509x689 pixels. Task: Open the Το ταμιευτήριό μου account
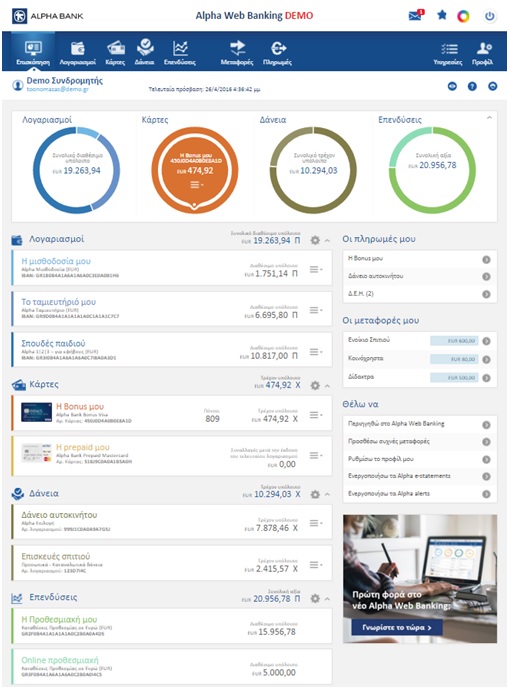click(58, 302)
